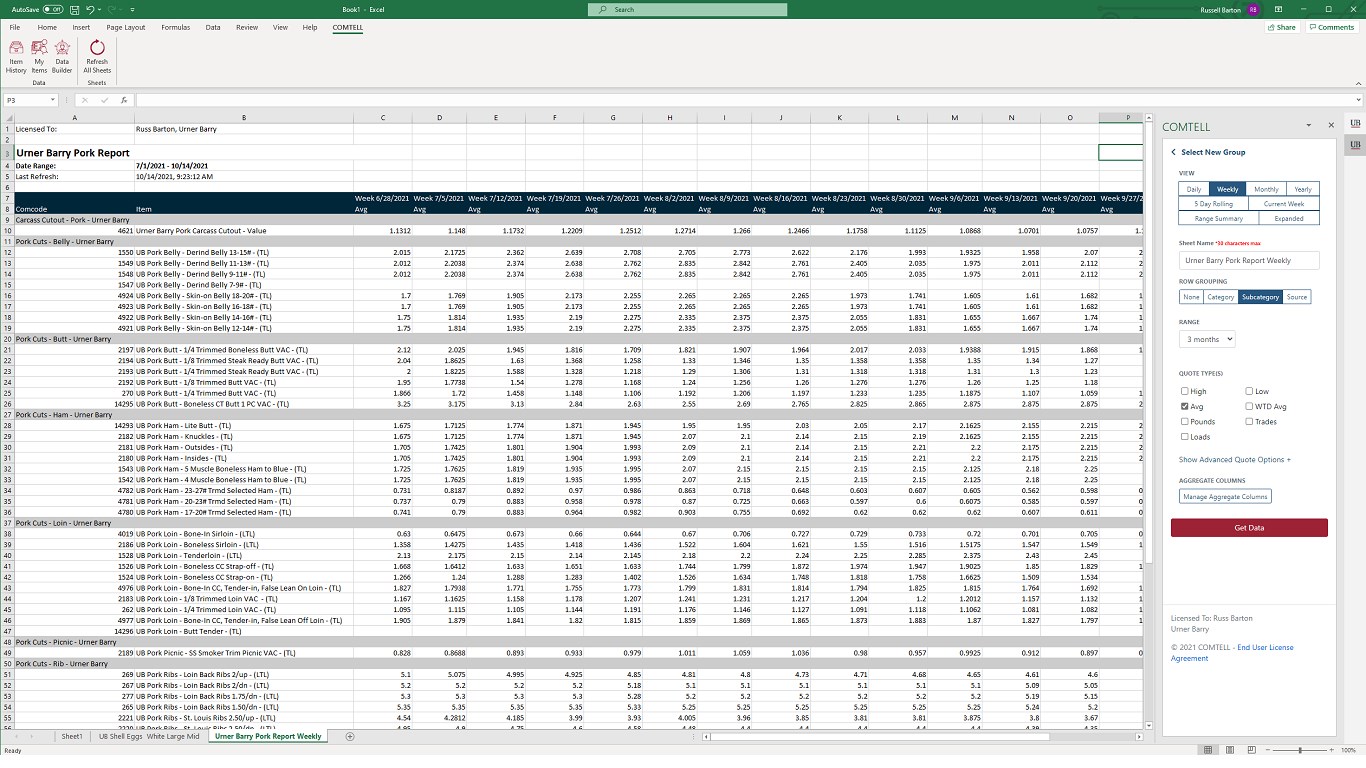Click the zoom slider in status bar
Viewport: 1366px width, 768px height.
pos(1300,750)
